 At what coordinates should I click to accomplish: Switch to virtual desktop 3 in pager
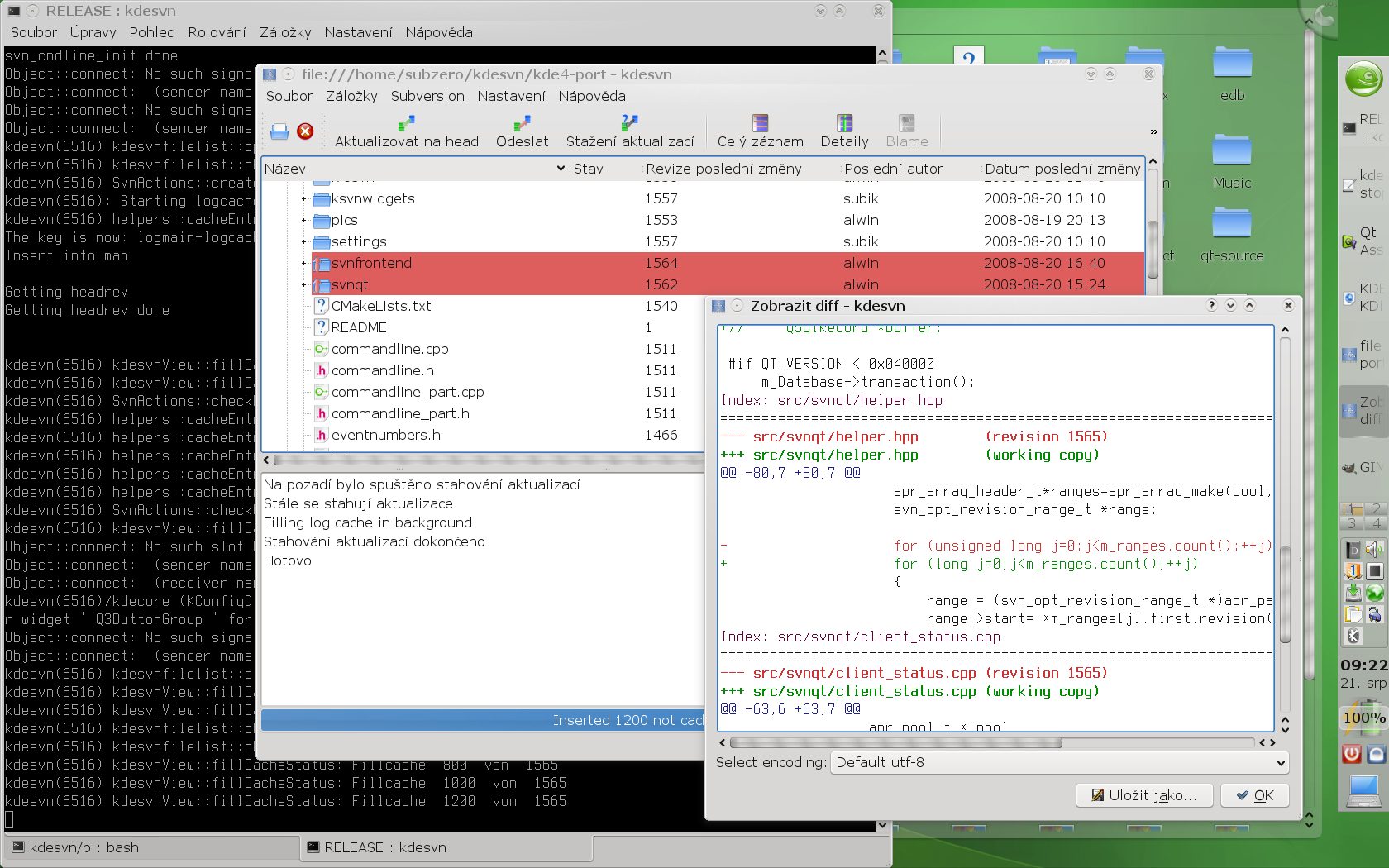click(1352, 523)
